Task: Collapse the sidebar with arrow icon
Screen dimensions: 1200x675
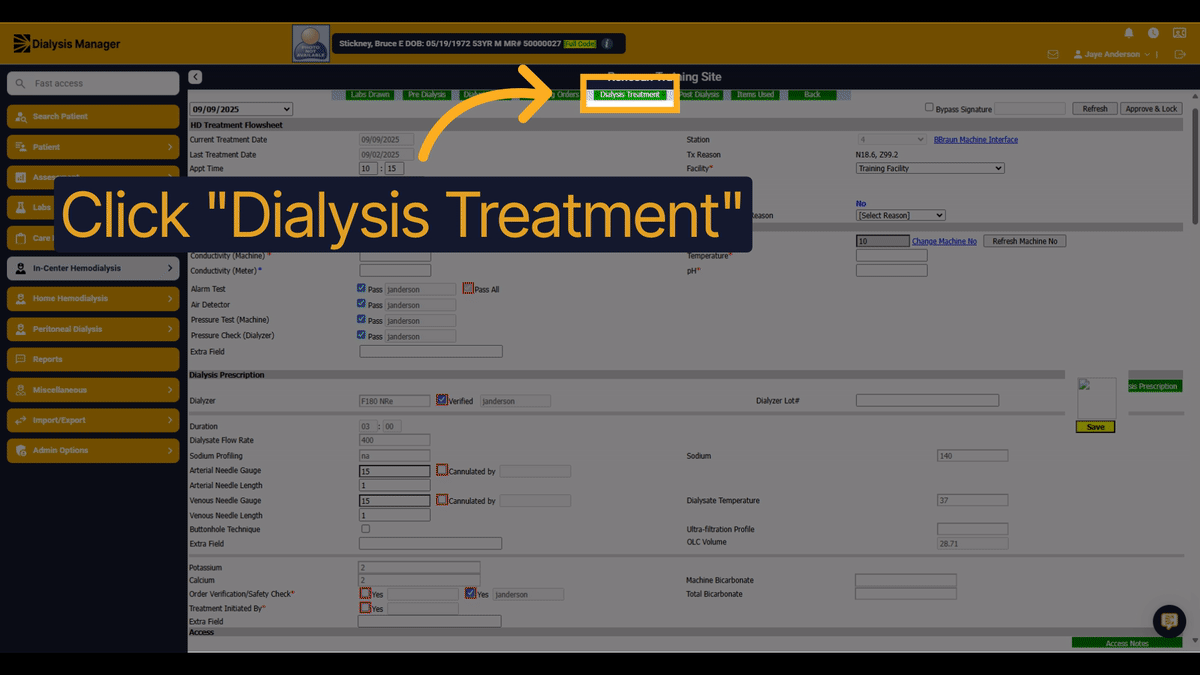Action: [195, 77]
